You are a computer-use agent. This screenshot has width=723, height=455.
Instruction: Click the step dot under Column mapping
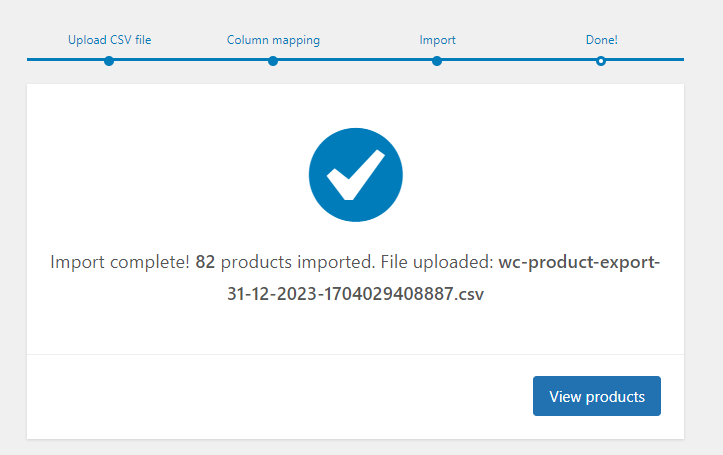[x=273, y=61]
